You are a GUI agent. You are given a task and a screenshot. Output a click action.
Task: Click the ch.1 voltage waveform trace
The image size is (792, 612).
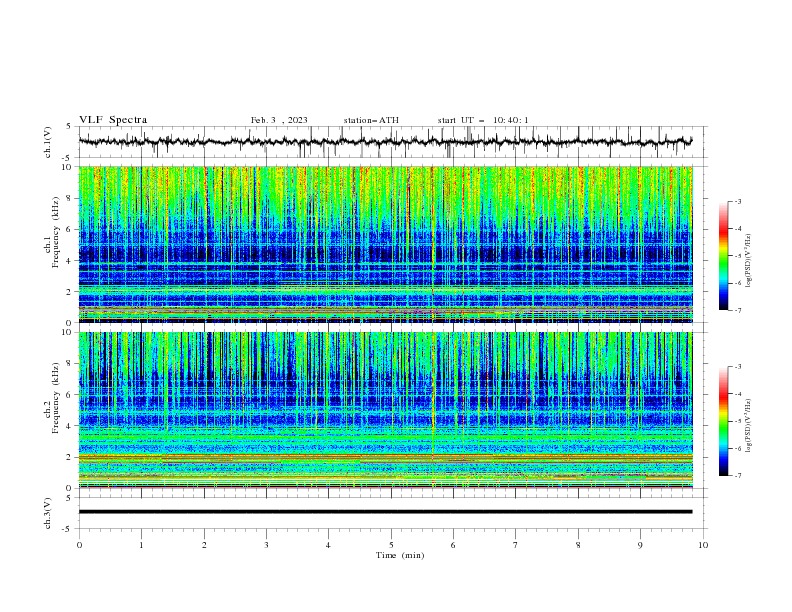click(x=385, y=142)
